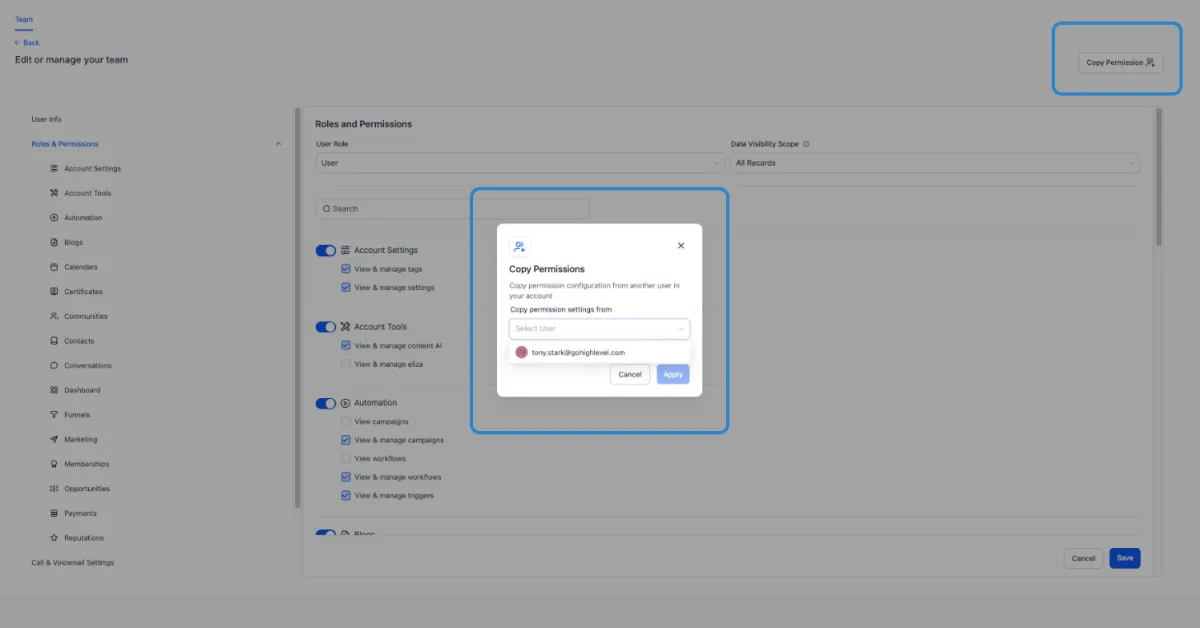Click the Back link
1200x628 pixels.
tap(27, 43)
